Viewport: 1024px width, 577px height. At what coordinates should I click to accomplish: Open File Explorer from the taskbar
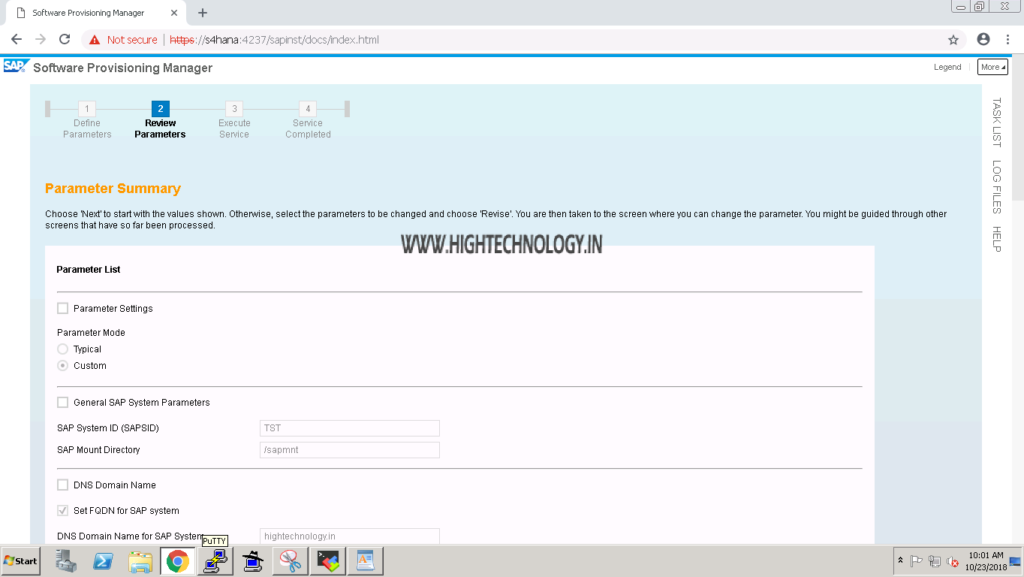click(140, 561)
